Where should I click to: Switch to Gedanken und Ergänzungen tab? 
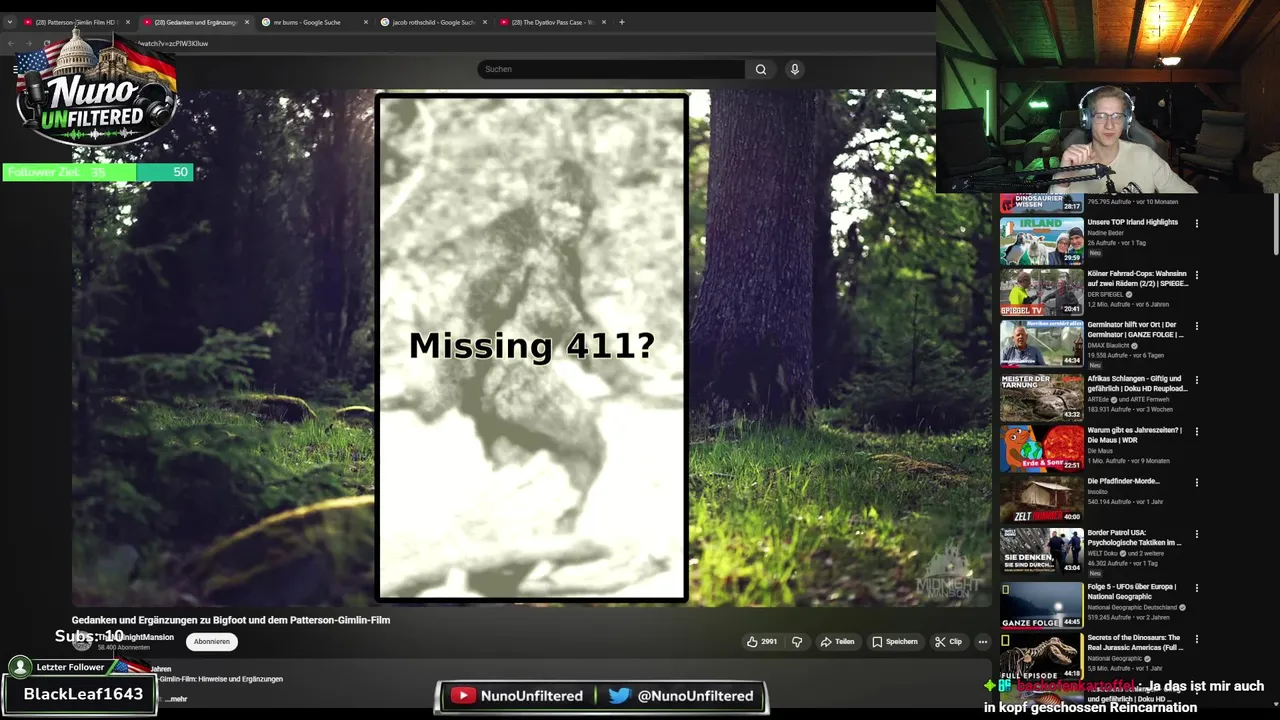pos(194,22)
